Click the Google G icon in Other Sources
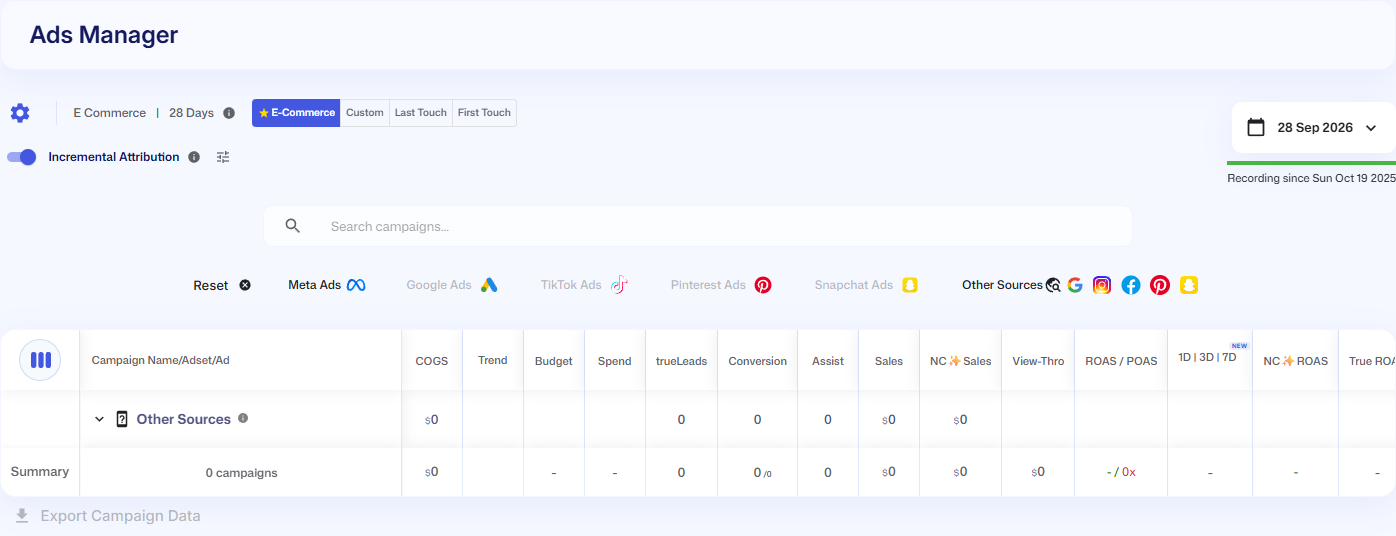 (1075, 285)
